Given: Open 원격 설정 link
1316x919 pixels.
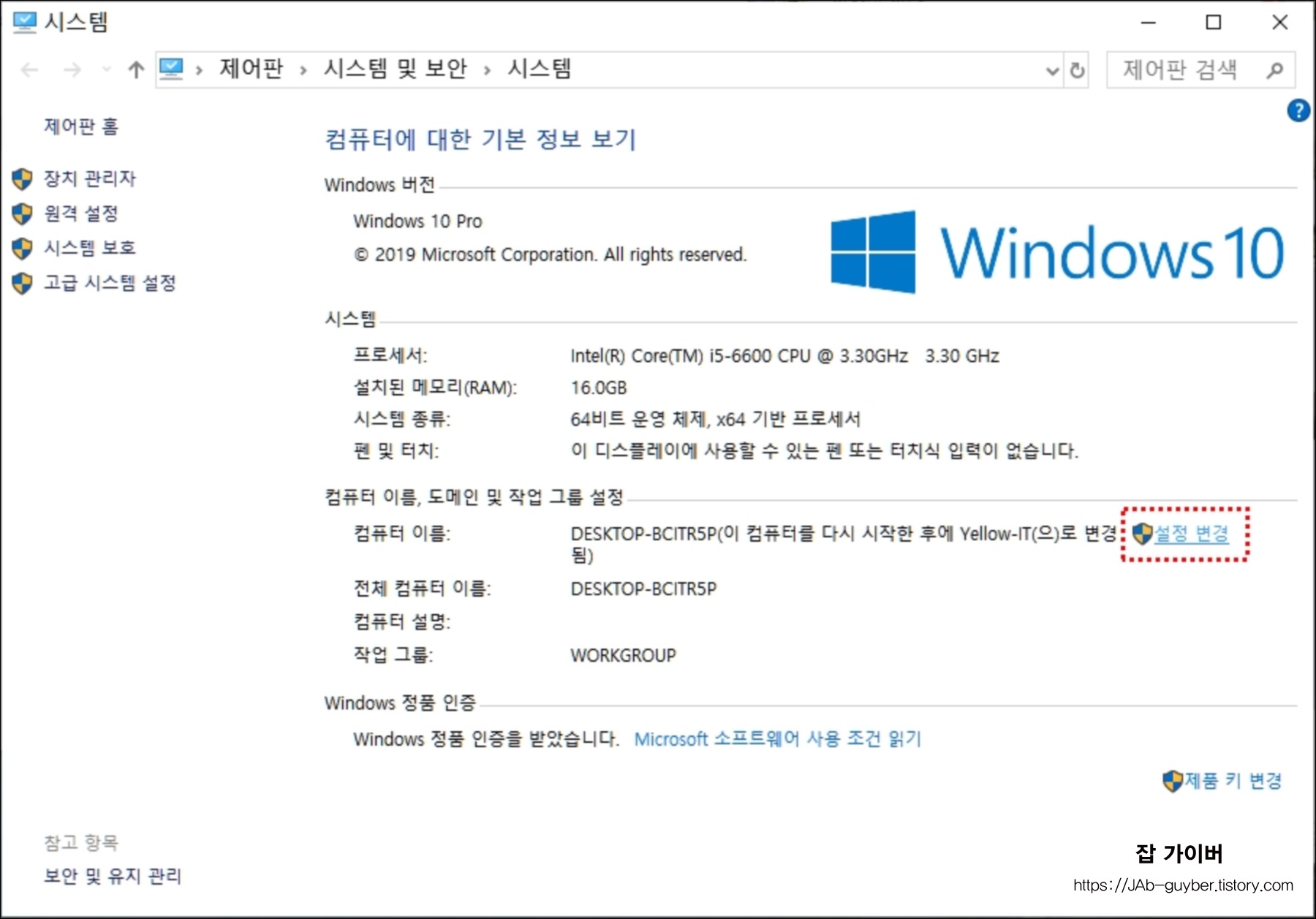Looking at the screenshot, I should coord(81,213).
